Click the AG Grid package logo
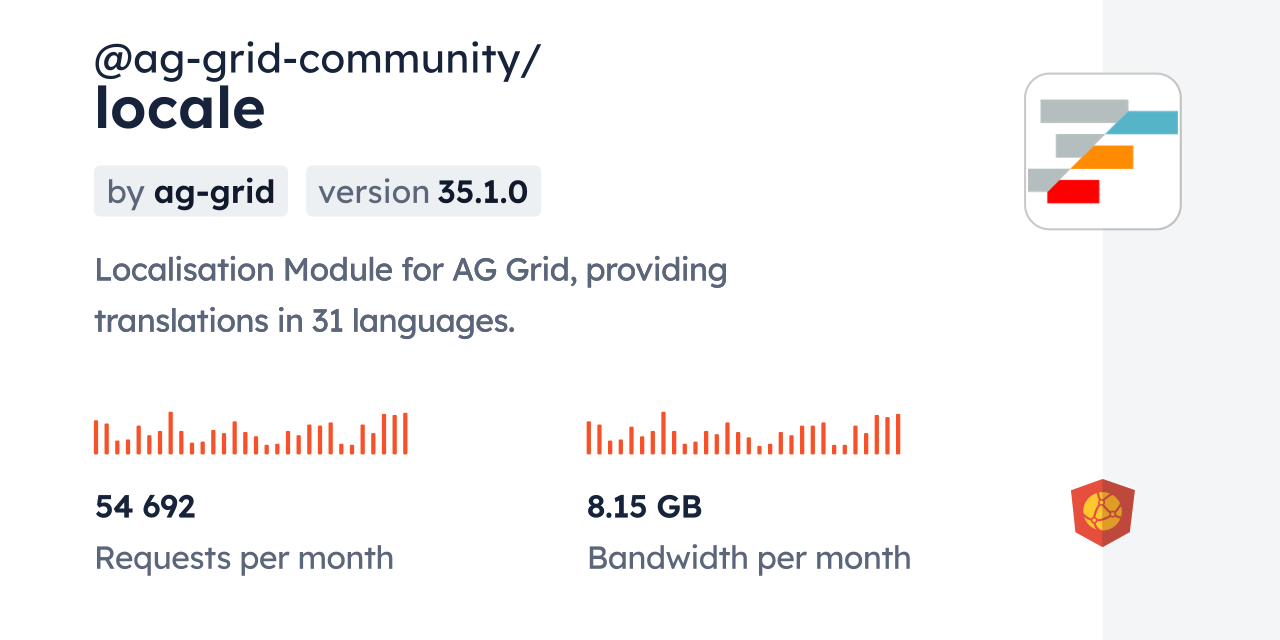Viewport: 1280px width, 640px height. (1102, 151)
